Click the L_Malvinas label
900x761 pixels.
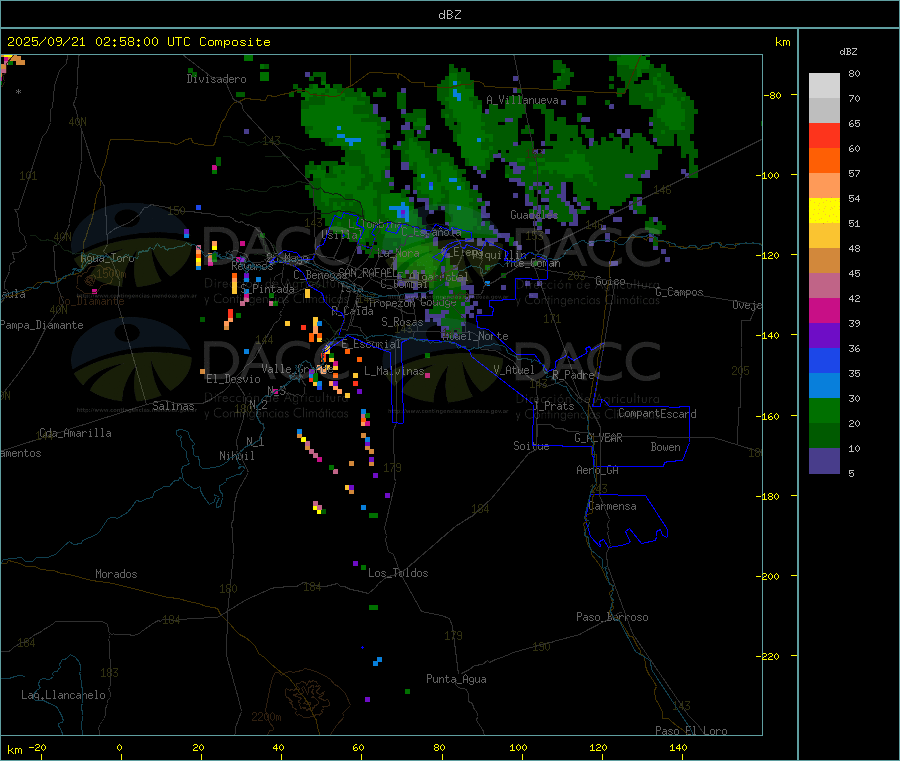click(394, 371)
